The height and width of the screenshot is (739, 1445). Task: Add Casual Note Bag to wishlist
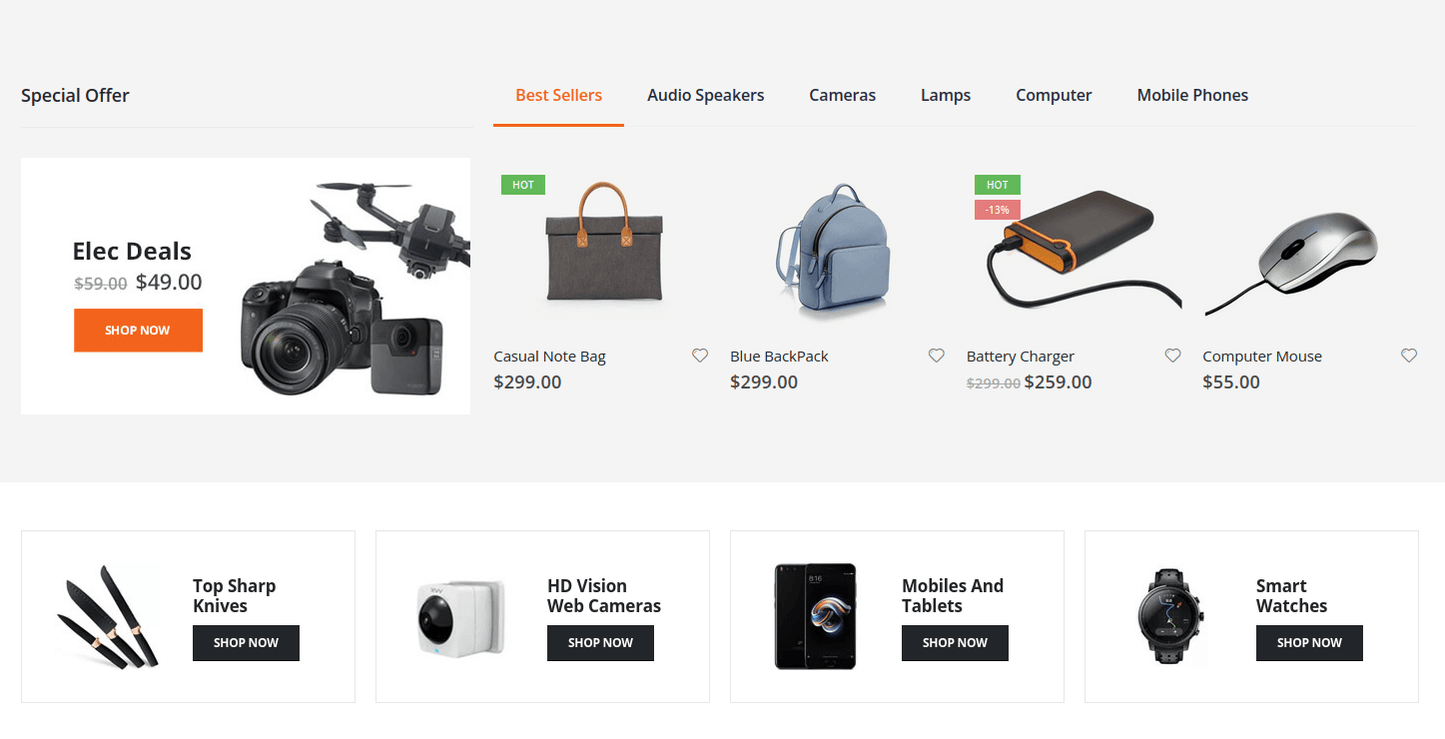point(700,355)
